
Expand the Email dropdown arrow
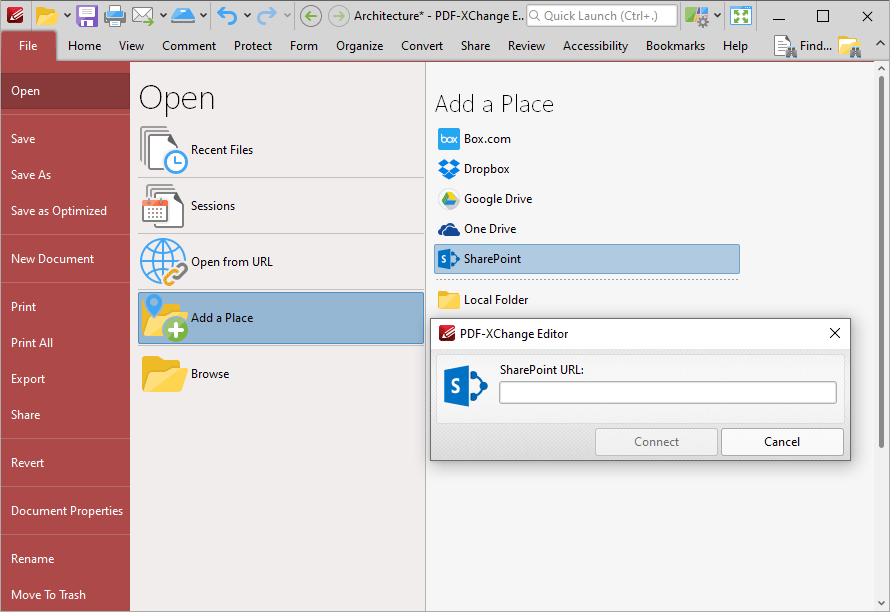pos(163,16)
